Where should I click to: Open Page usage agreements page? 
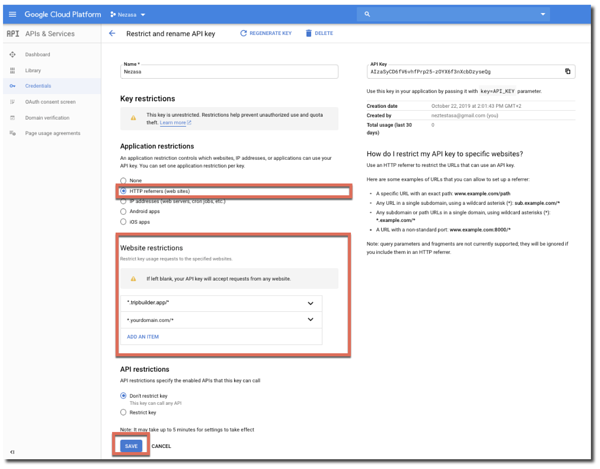click(53, 133)
